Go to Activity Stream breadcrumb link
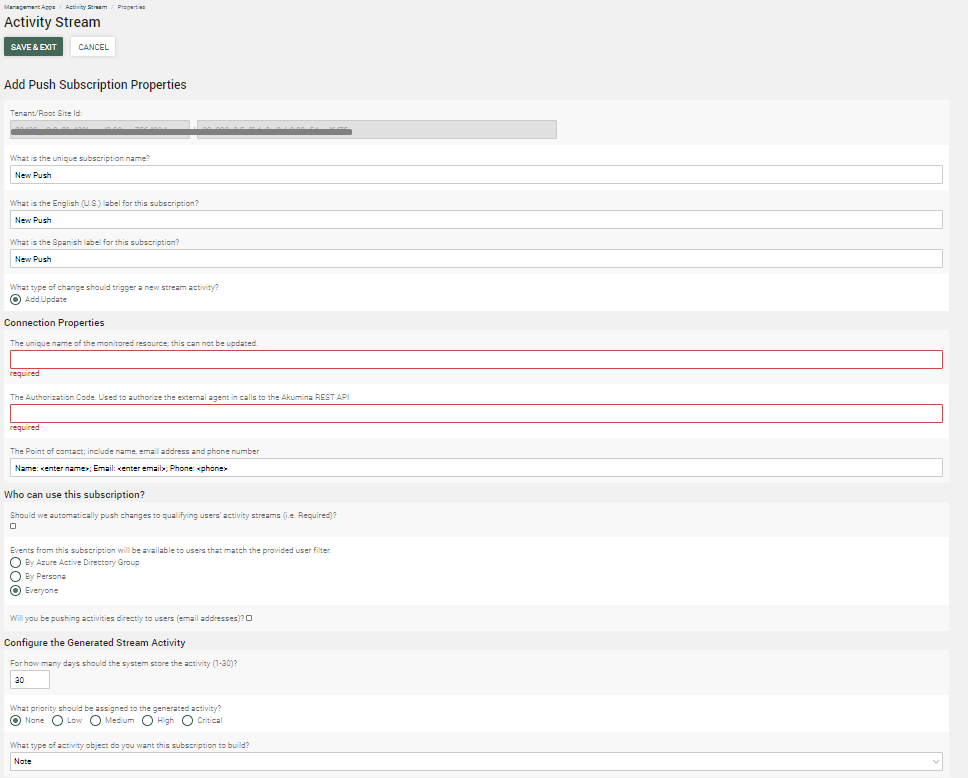This screenshot has width=968, height=778. (86, 7)
